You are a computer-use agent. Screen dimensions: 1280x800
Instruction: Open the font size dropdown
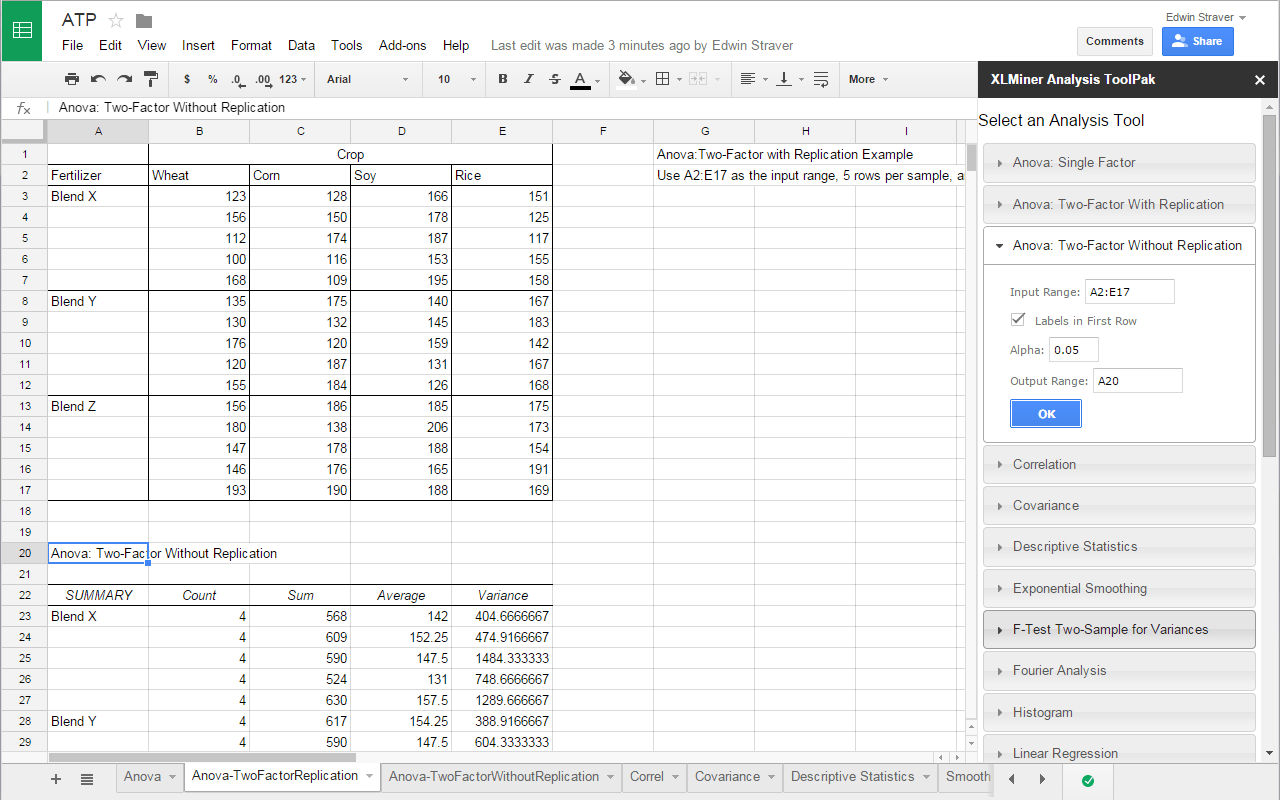(454, 79)
